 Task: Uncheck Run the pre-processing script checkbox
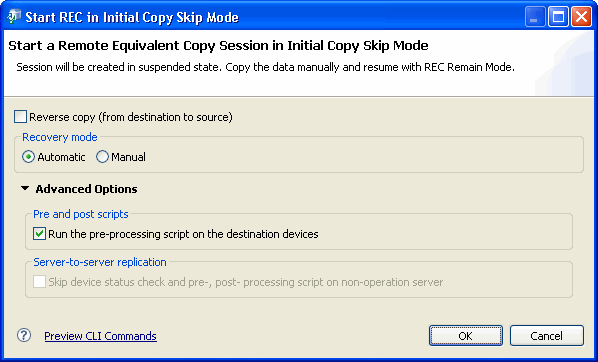click(x=39, y=233)
